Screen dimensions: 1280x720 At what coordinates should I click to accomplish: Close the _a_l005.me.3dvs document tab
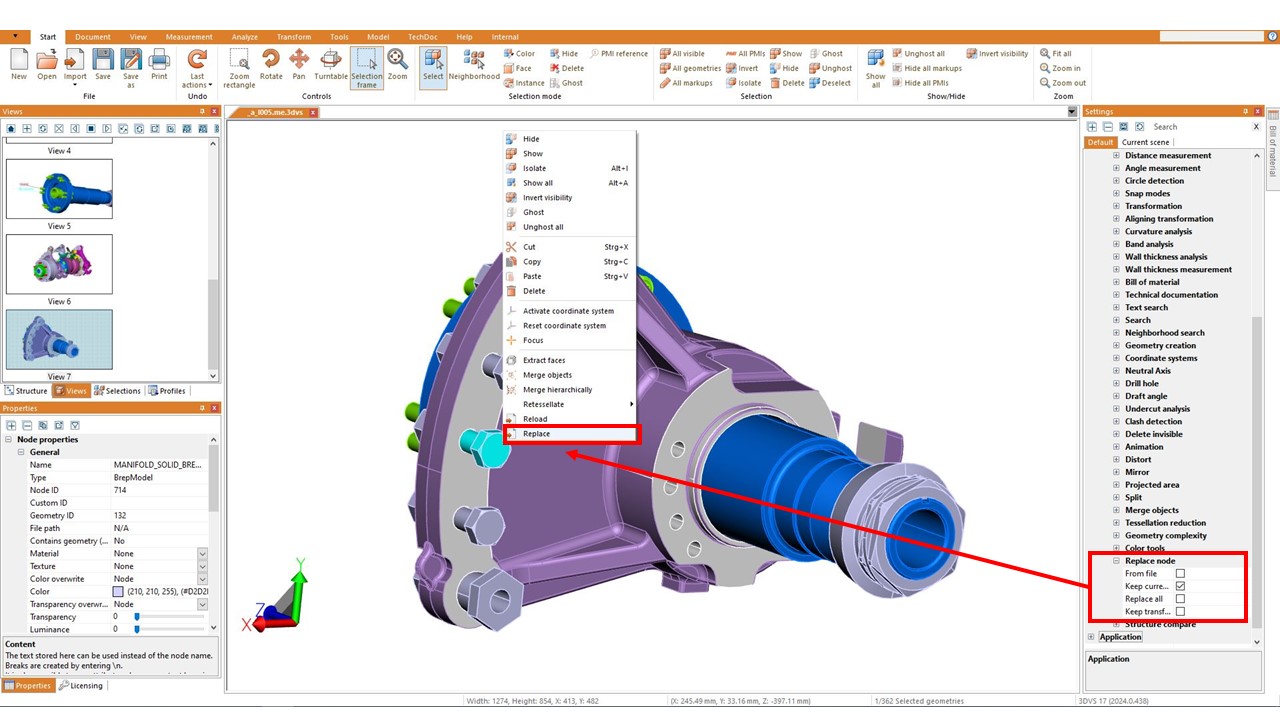coord(312,113)
